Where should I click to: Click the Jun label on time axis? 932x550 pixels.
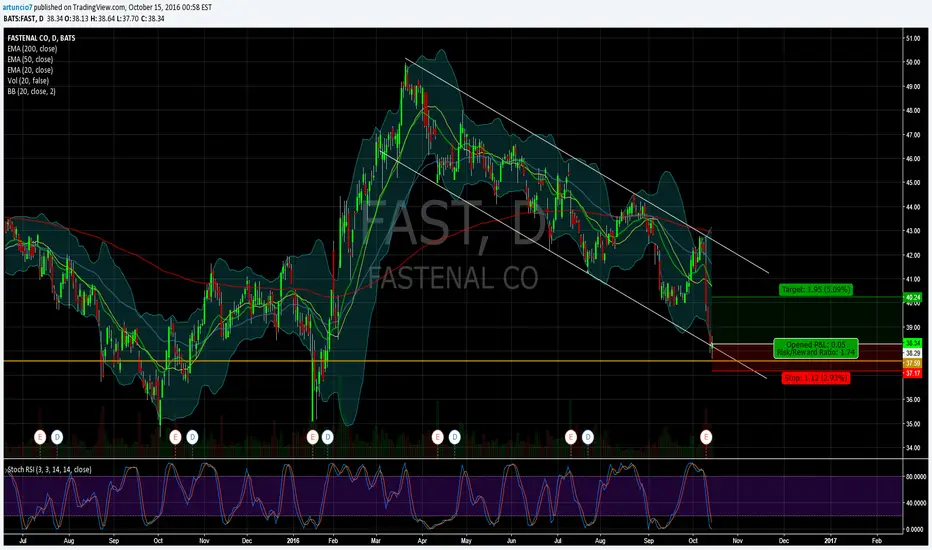coord(511,541)
